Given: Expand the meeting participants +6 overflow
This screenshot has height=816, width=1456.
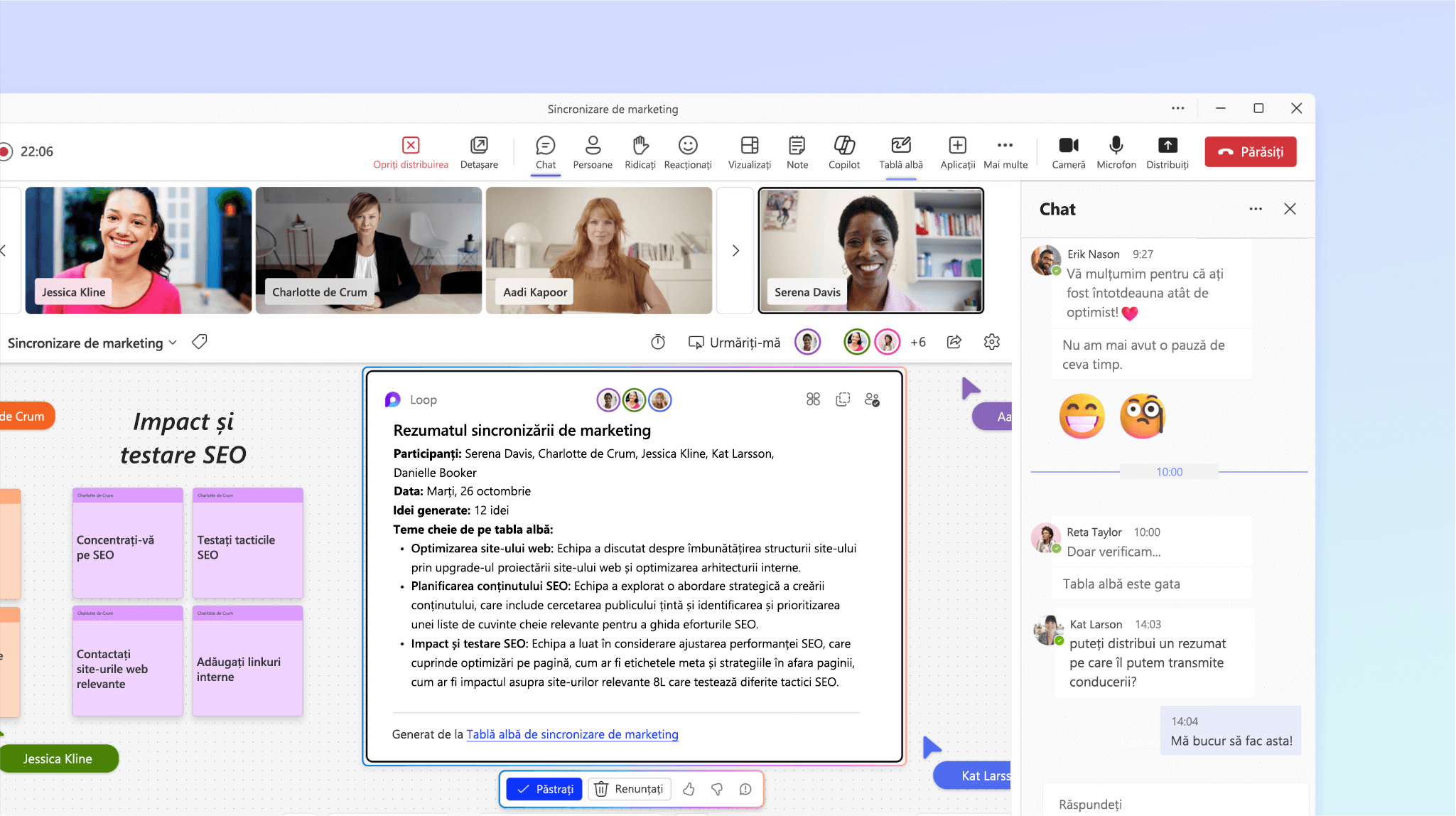Looking at the screenshot, I should 916,343.
